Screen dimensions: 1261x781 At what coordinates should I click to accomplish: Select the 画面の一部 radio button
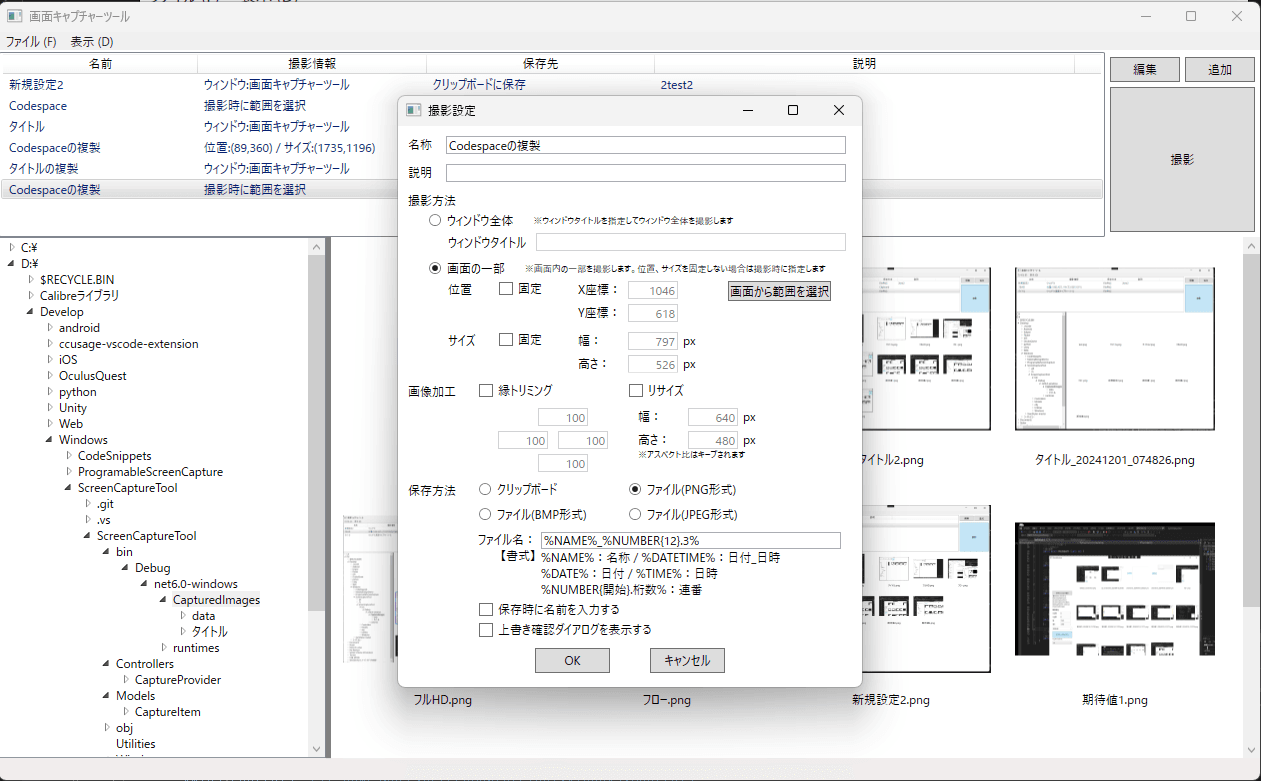click(x=435, y=268)
